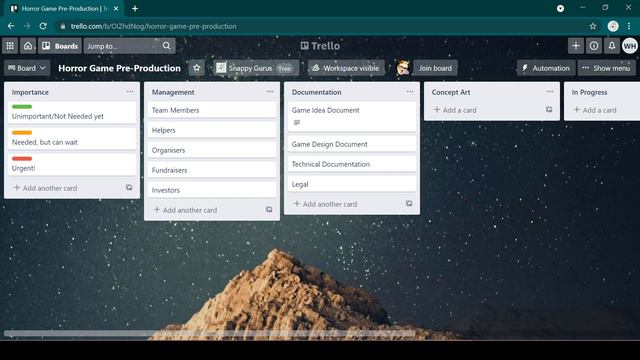Open the notifications bell icon
This screenshot has width=640, height=360.
tap(611, 46)
